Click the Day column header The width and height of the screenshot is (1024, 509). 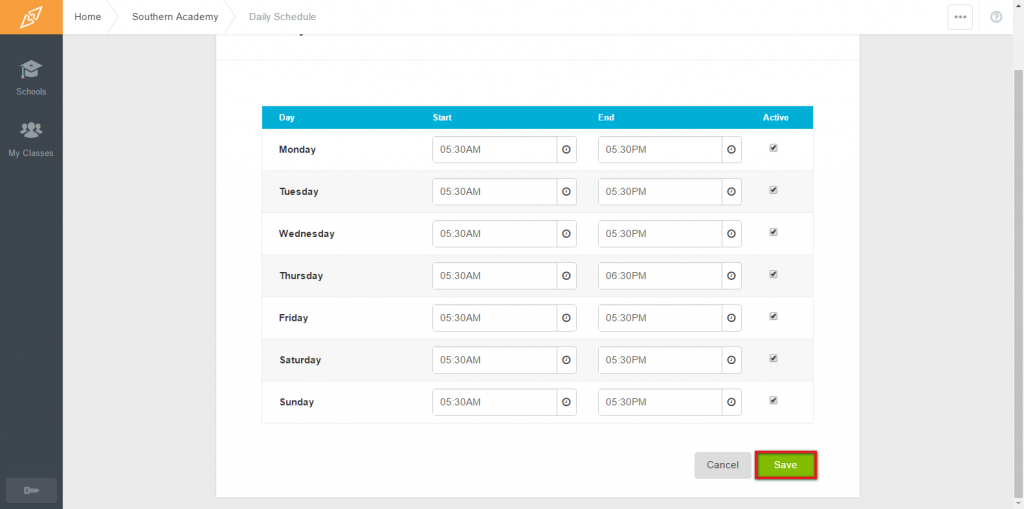[x=287, y=118]
